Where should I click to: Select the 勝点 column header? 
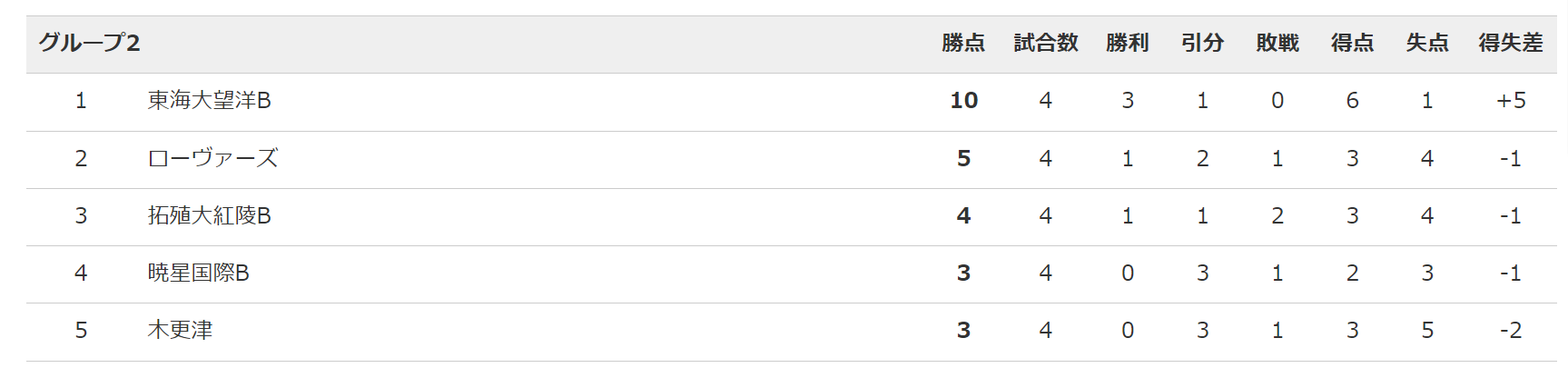963,43
